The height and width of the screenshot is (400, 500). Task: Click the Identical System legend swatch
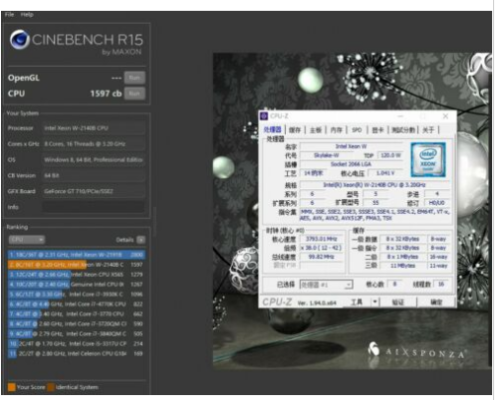pos(51,387)
